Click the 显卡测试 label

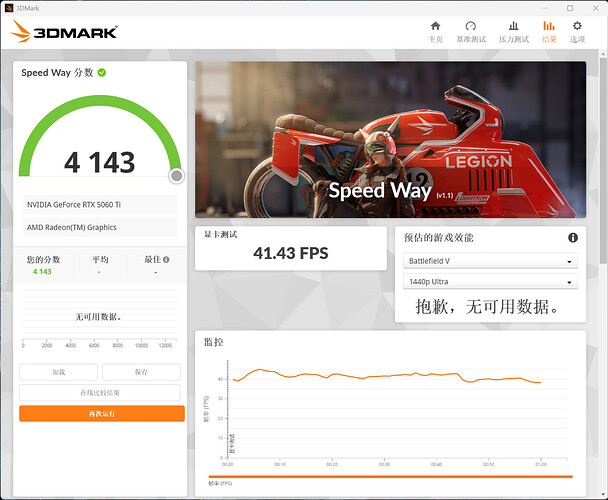pyautogui.click(x=220, y=234)
